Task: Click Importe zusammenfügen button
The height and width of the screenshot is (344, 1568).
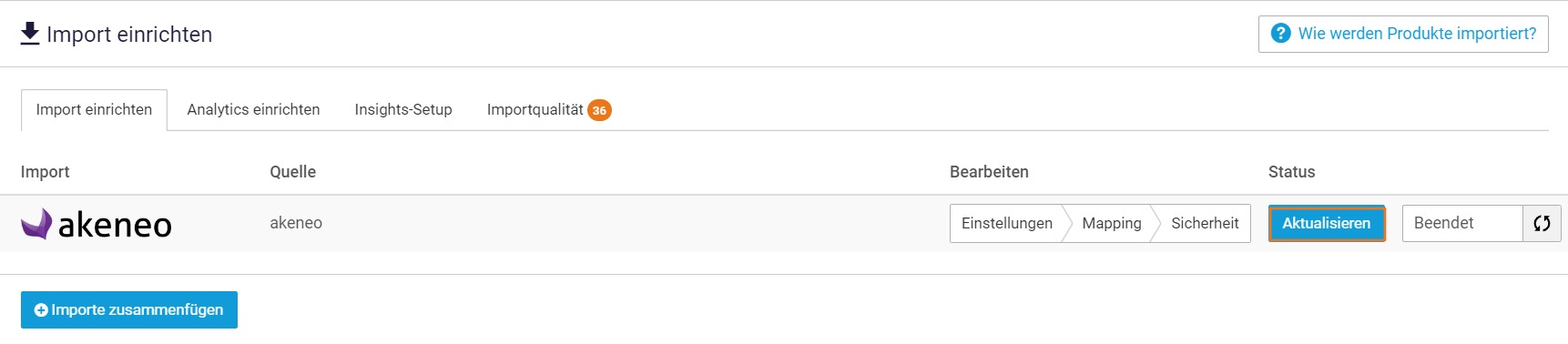Action: [x=129, y=310]
